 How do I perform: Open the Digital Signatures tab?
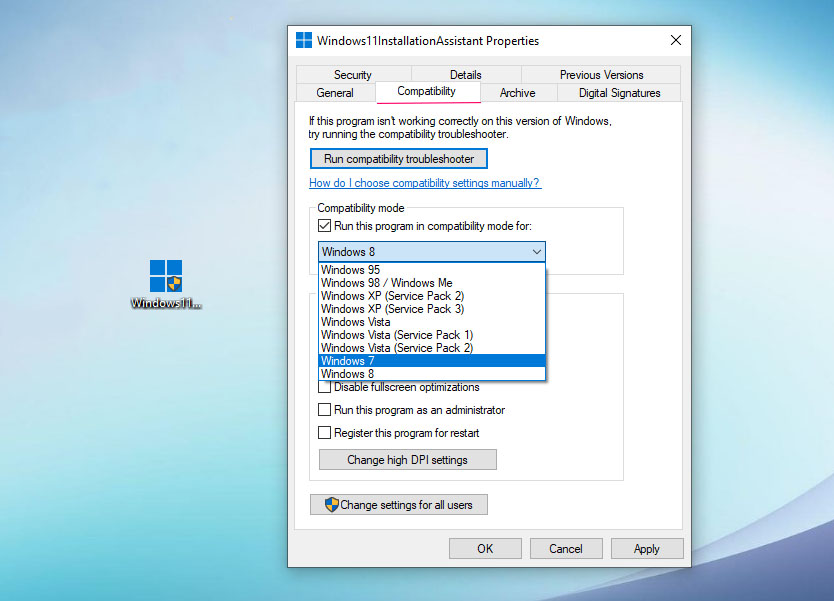point(619,93)
